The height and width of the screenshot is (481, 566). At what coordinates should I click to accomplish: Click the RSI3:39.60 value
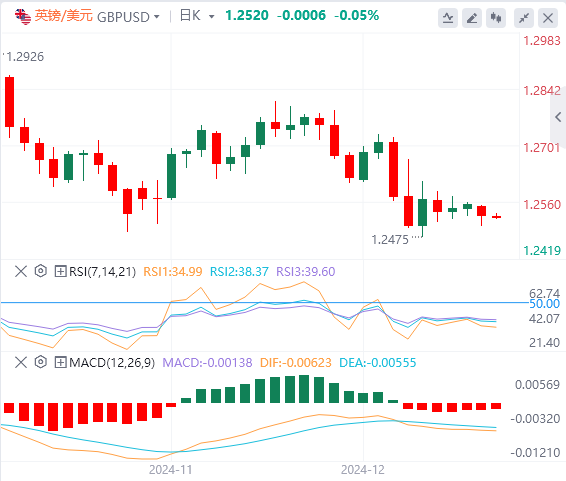pos(306,271)
